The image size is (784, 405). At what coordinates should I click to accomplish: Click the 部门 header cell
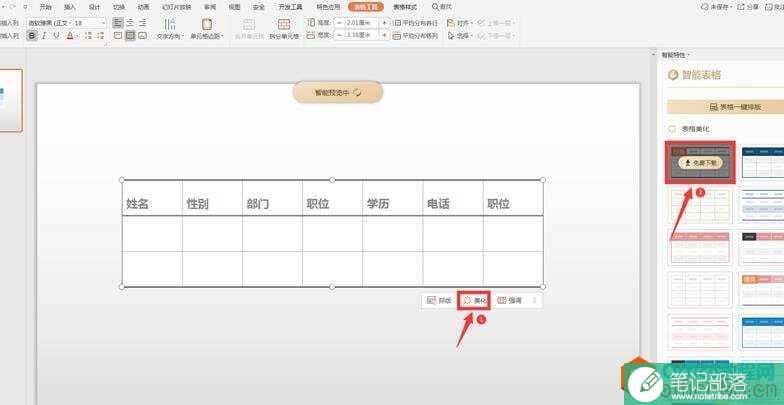coord(272,198)
